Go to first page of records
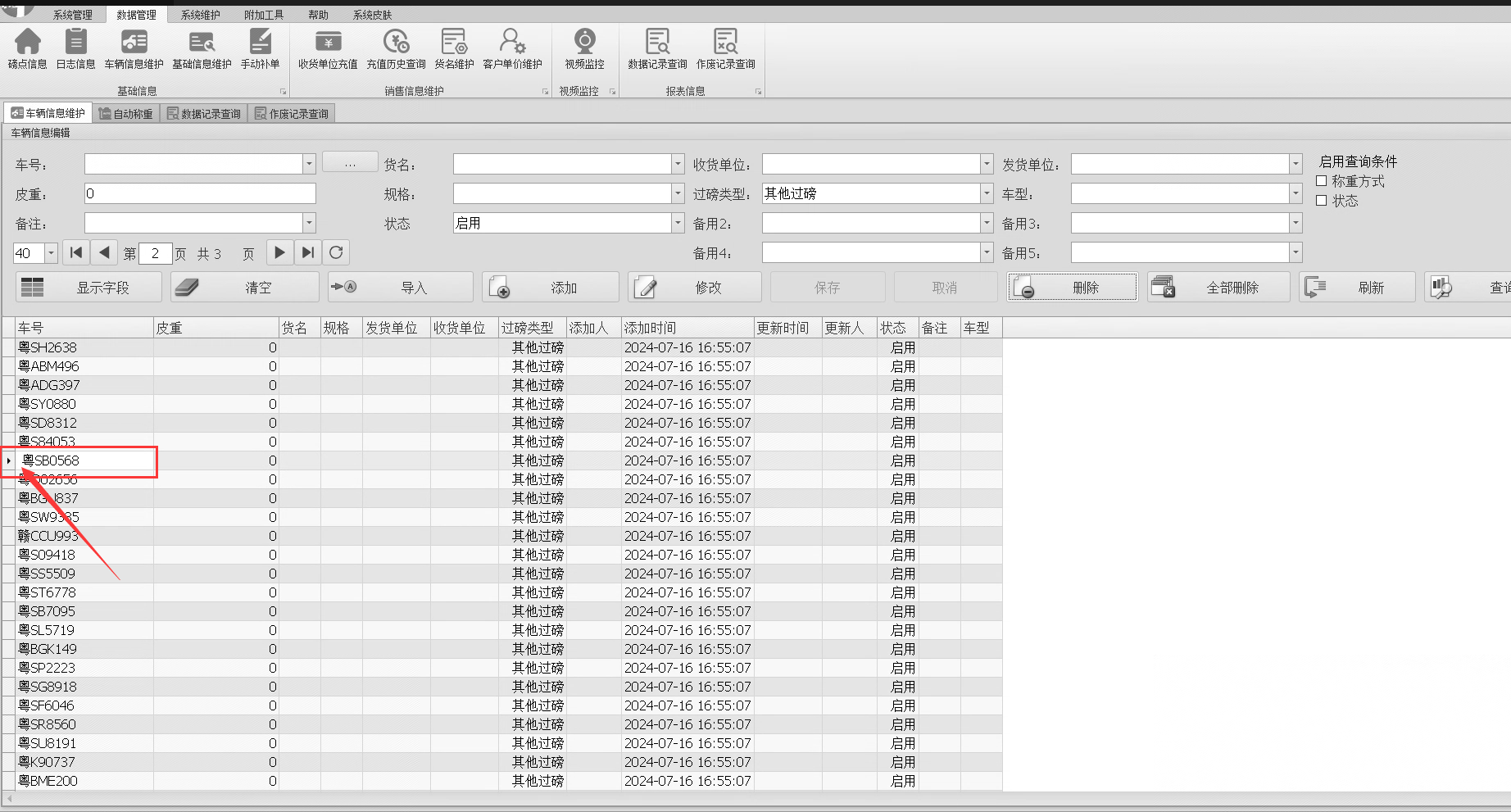 tap(76, 252)
